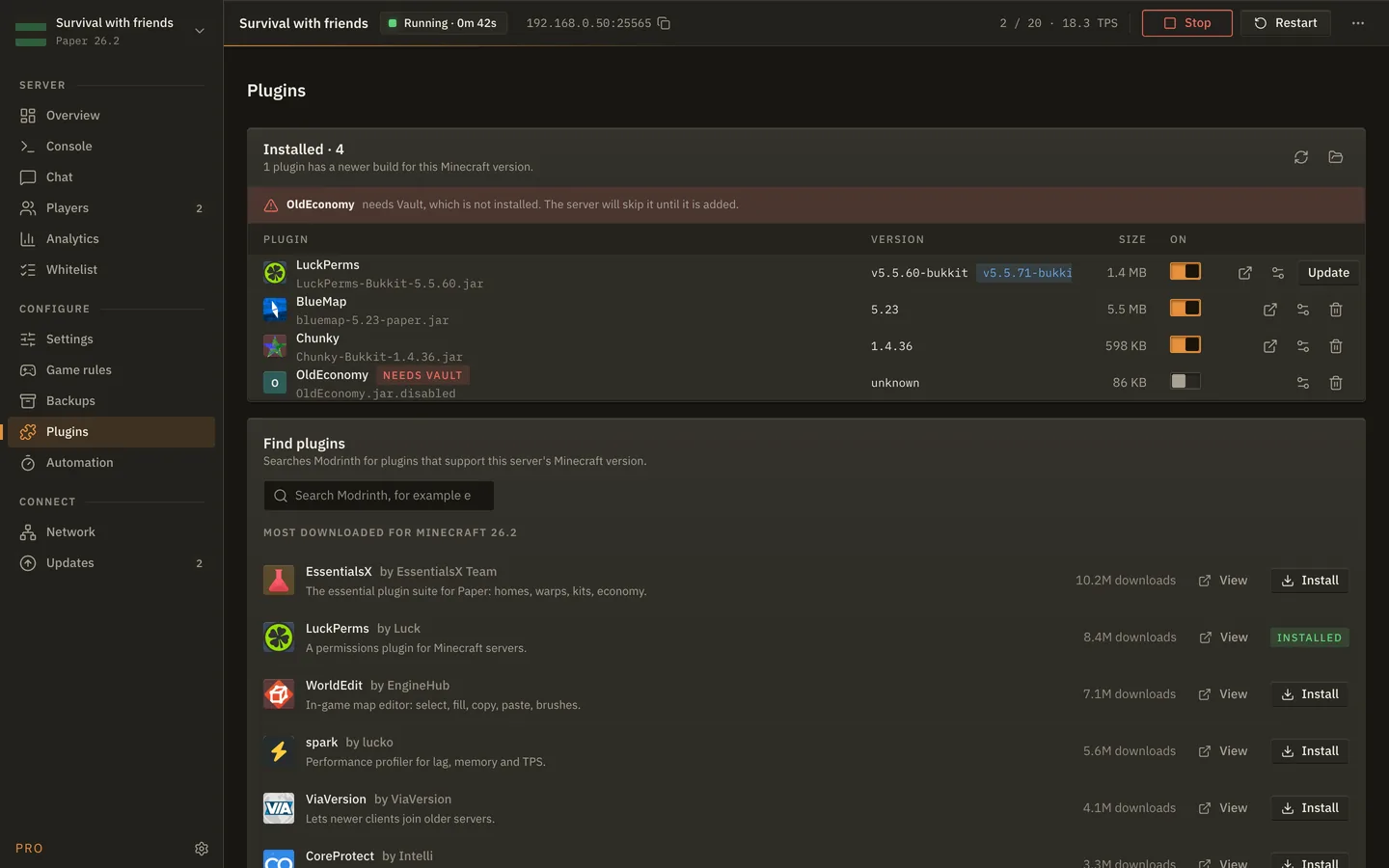The height and width of the screenshot is (868, 1389).
Task: View spark on Modrinth
Action: 1223,751
